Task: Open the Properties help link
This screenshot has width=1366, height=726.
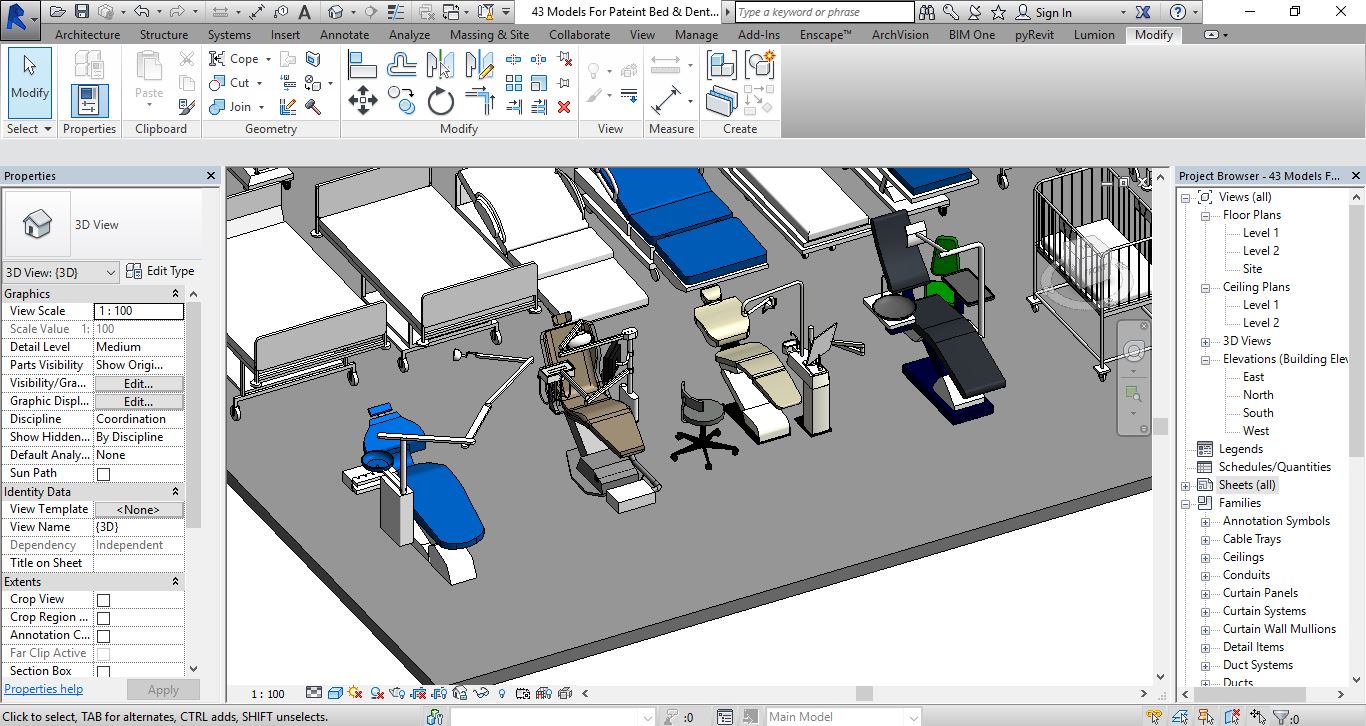Action: click(x=44, y=689)
